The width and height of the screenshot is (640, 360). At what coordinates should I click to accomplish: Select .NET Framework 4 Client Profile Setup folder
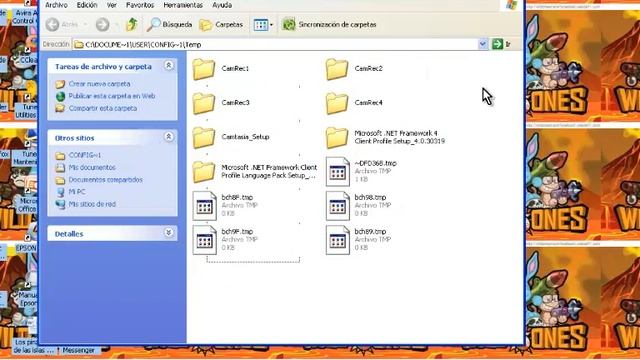[x=337, y=137]
